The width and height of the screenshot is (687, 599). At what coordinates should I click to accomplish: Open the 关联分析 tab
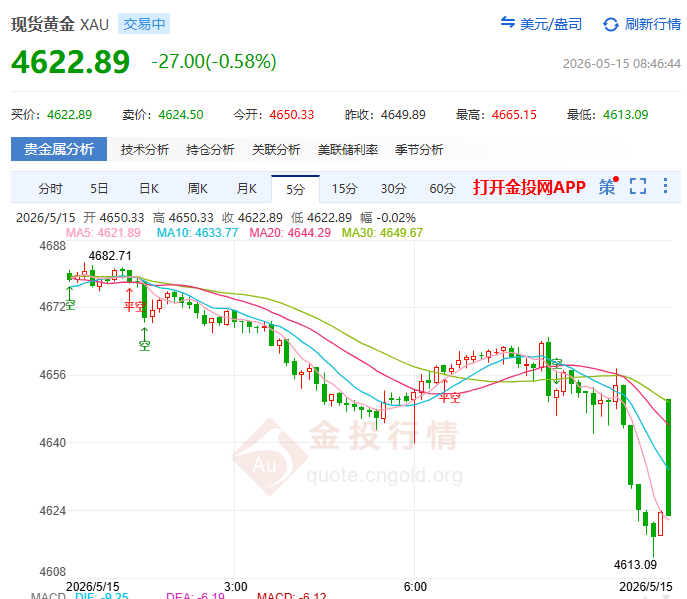[276, 150]
